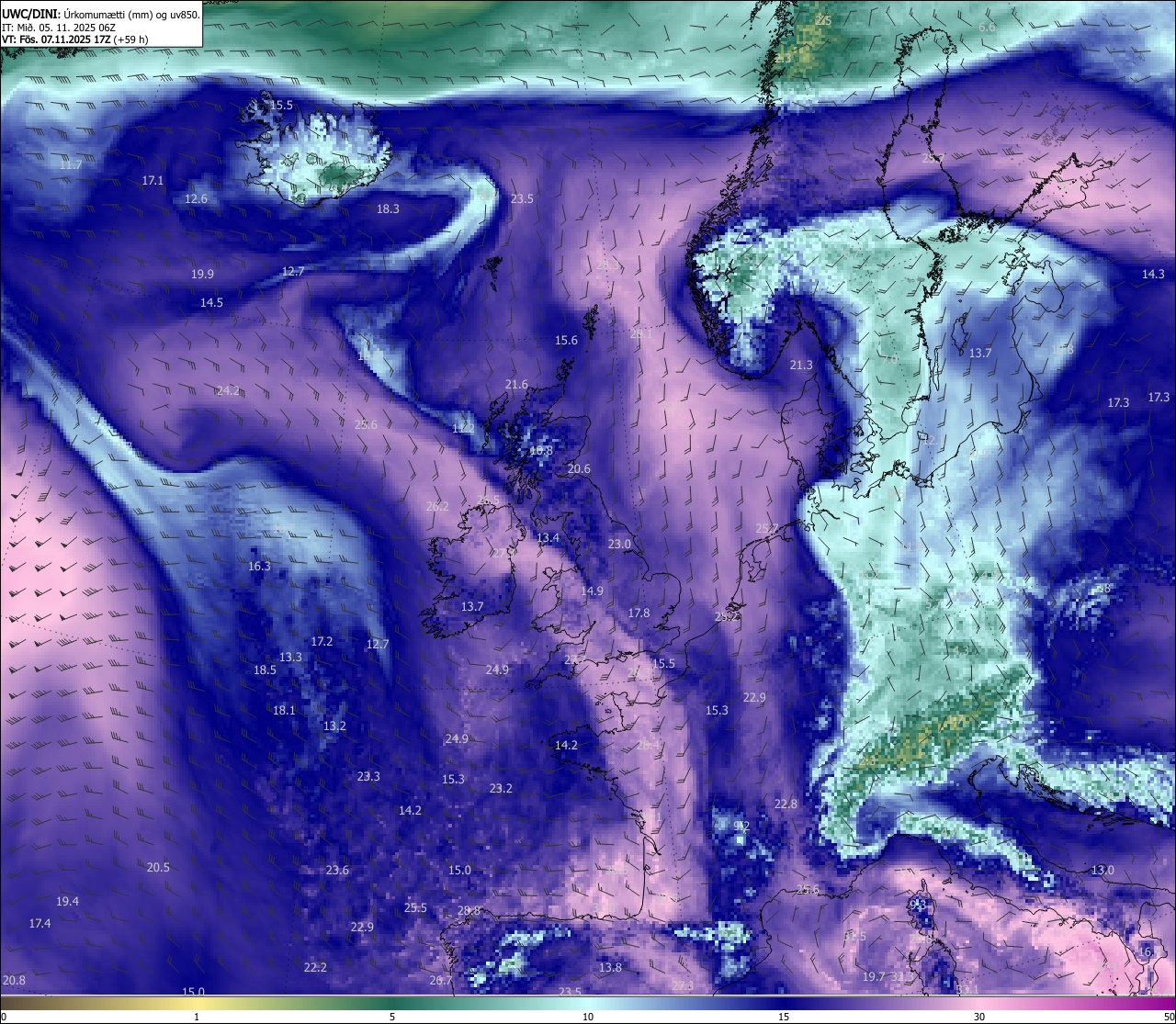Click the 25.5 value label
The width and height of the screenshot is (1176, 1024).
(x=415, y=908)
